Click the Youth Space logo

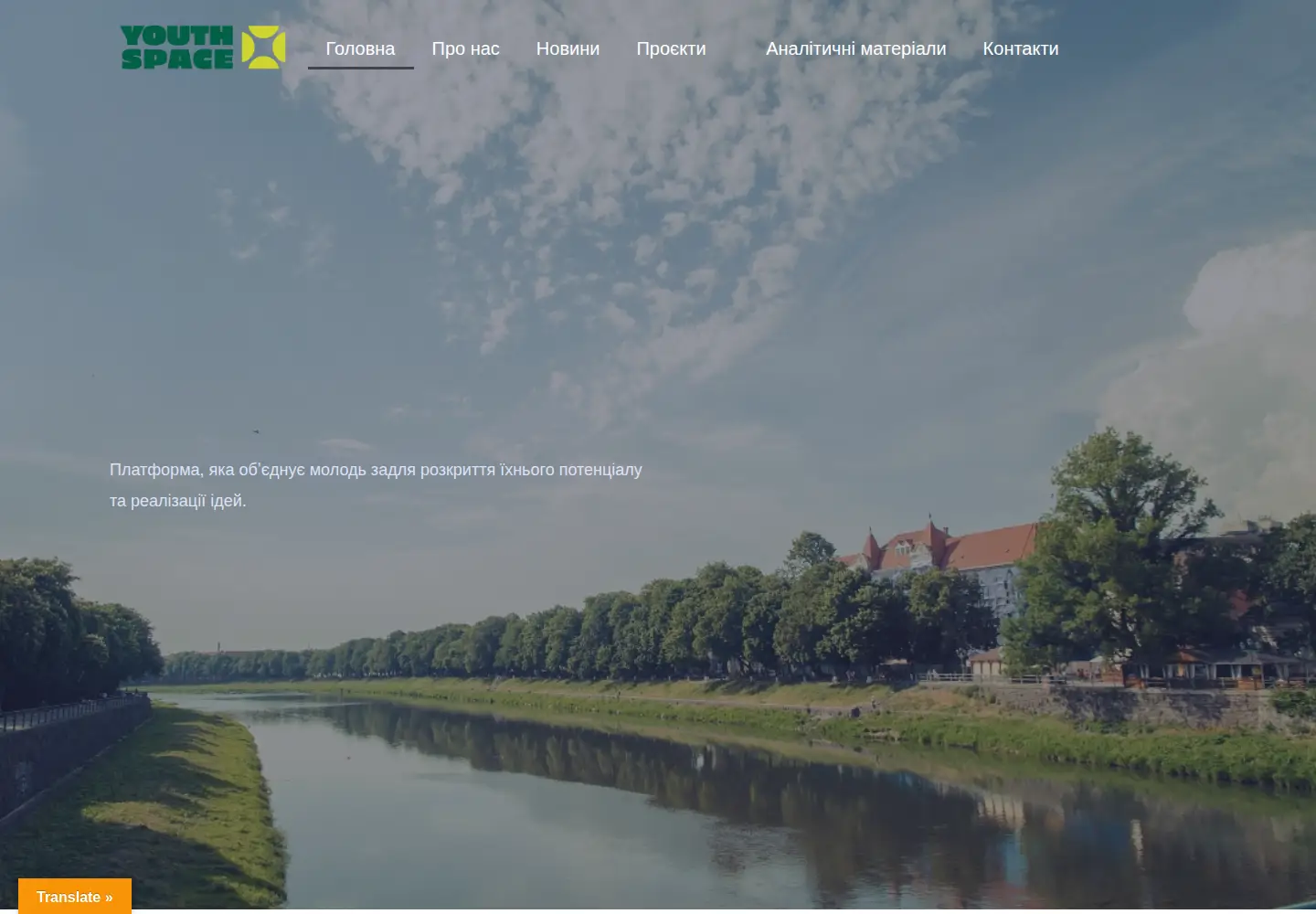pyautogui.click(x=203, y=48)
